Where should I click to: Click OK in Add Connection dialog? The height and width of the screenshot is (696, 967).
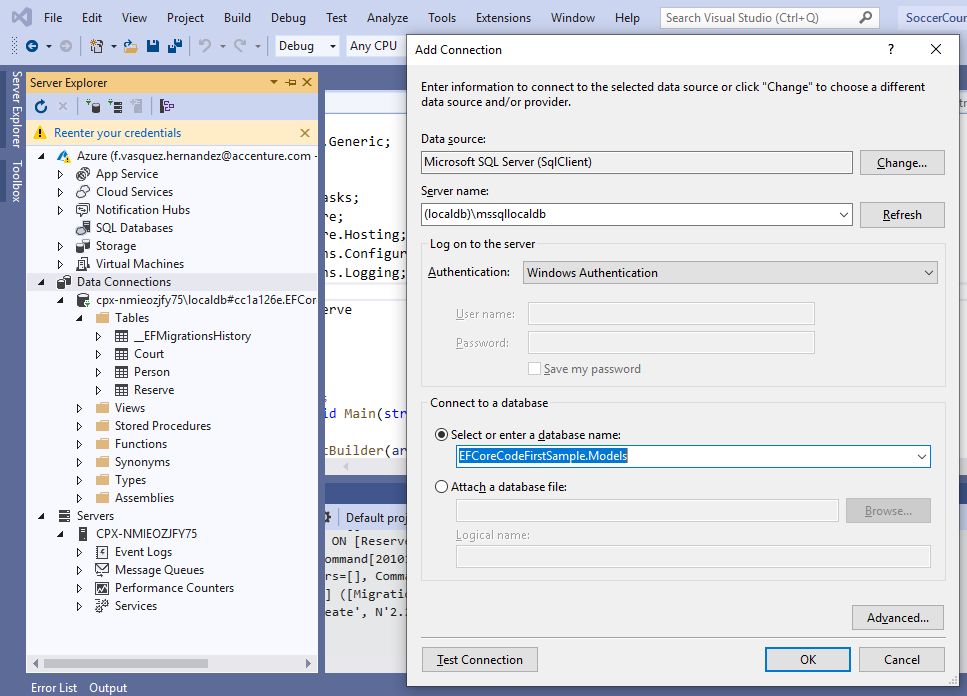807,660
